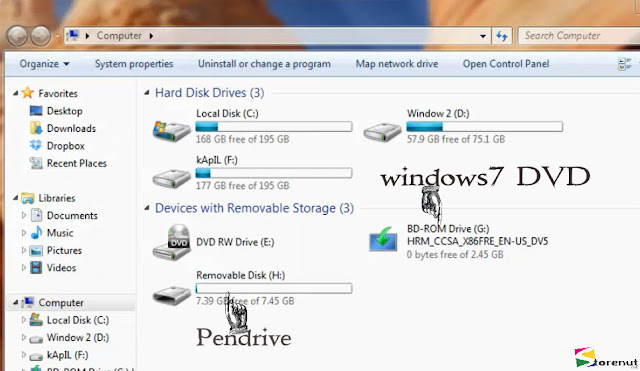Select kApIL (F:) in navigation tree
The width and height of the screenshot is (640, 371).
[x=67, y=355]
